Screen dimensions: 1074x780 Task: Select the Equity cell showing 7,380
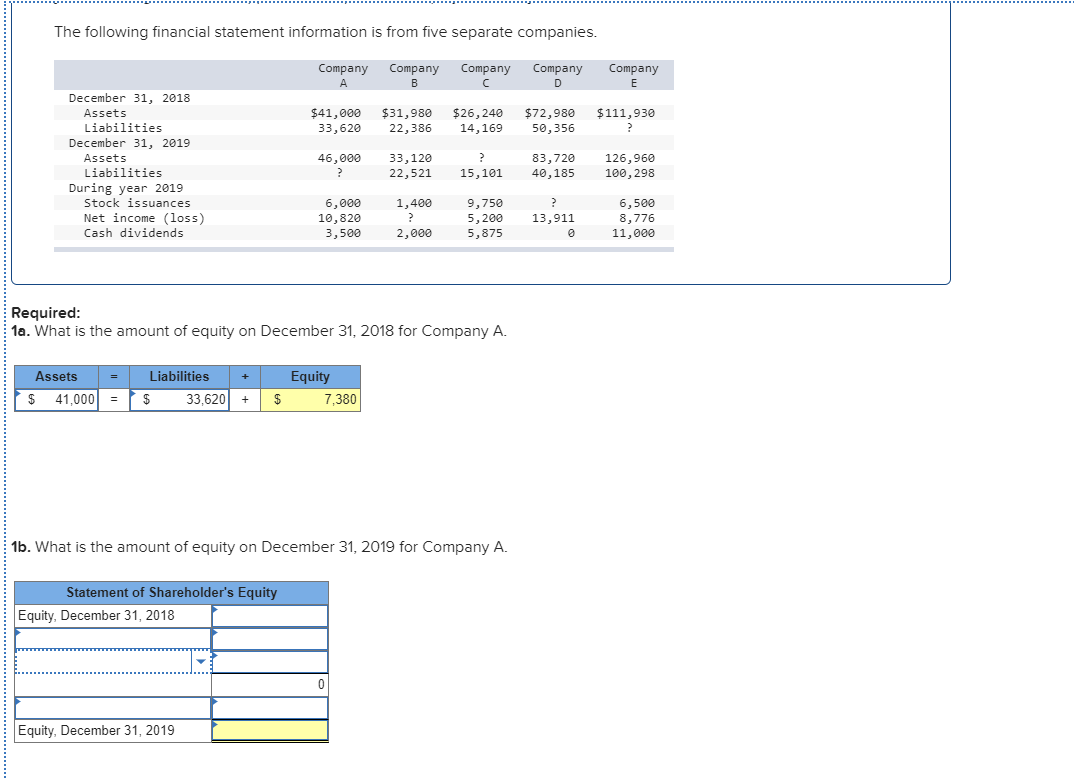pyautogui.click(x=310, y=399)
